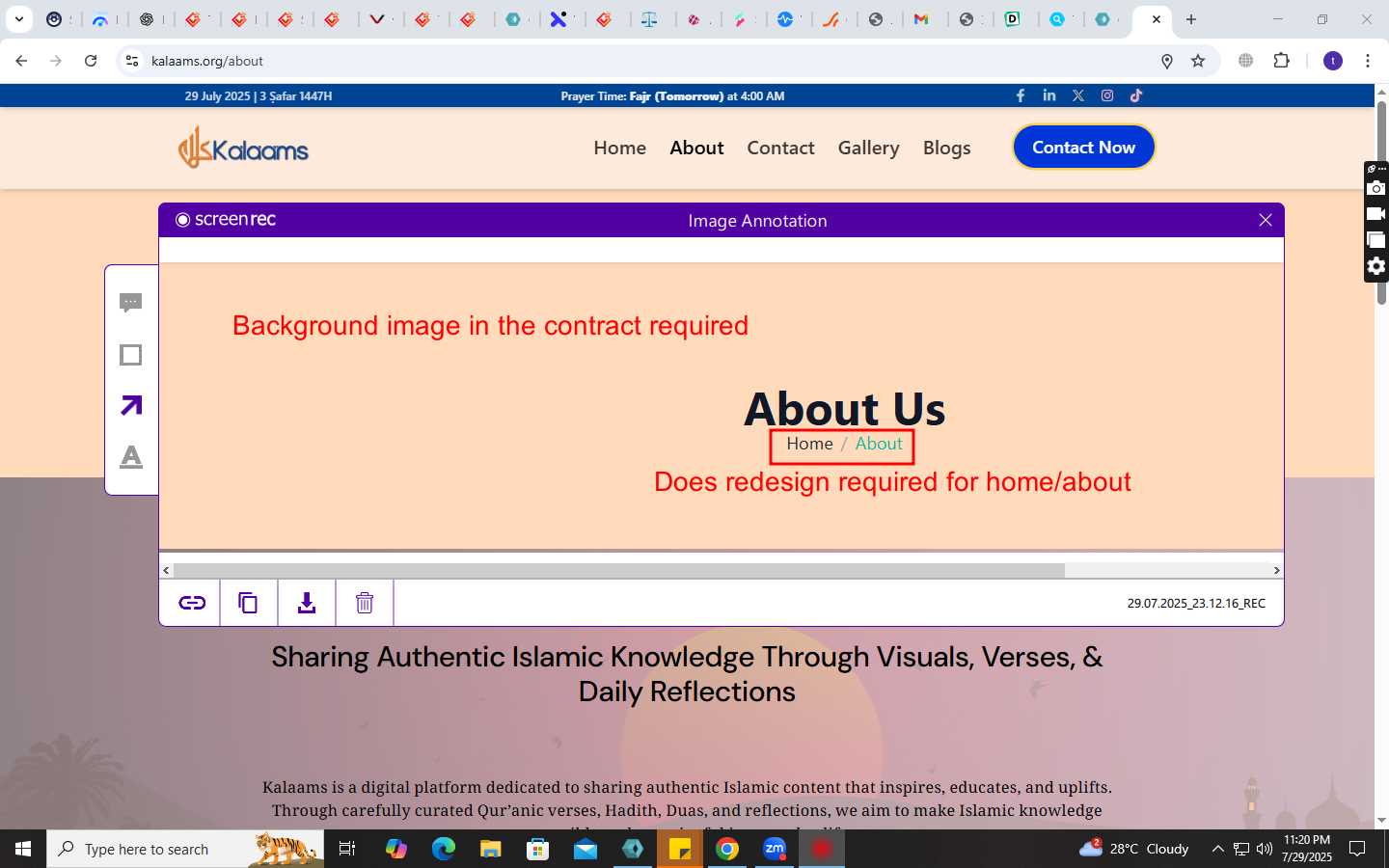Image resolution: width=1389 pixels, height=868 pixels.
Task: Open the Chrome three-dot menu
Action: pos(1368,61)
